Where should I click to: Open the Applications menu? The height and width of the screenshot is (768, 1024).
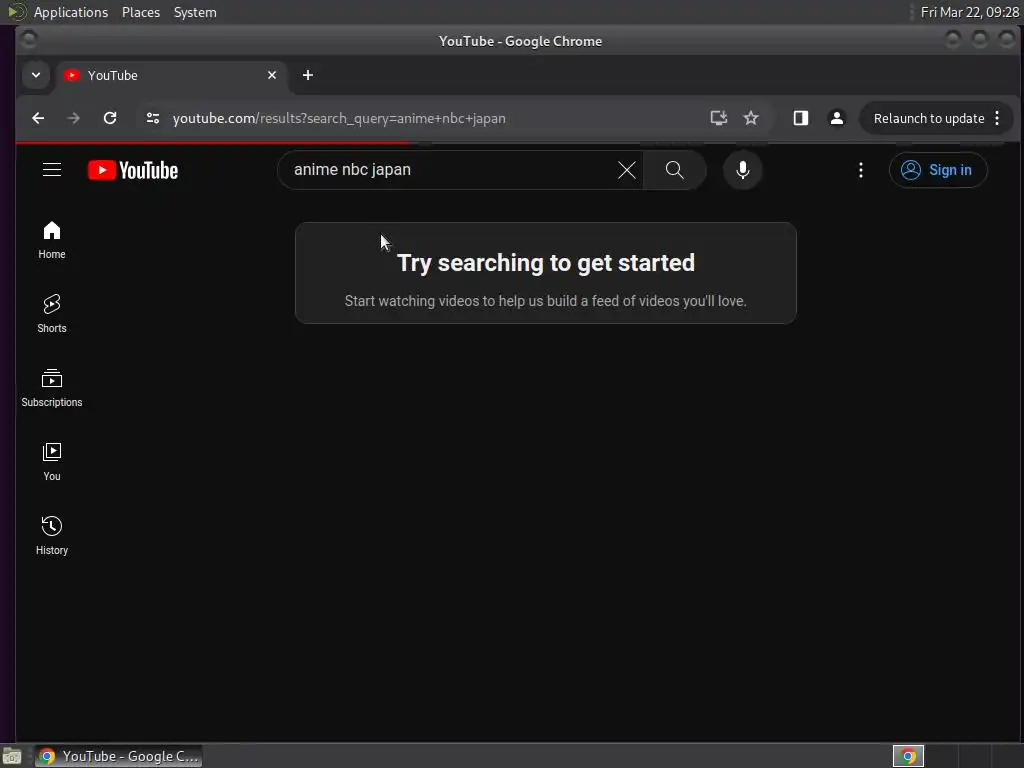(x=71, y=12)
